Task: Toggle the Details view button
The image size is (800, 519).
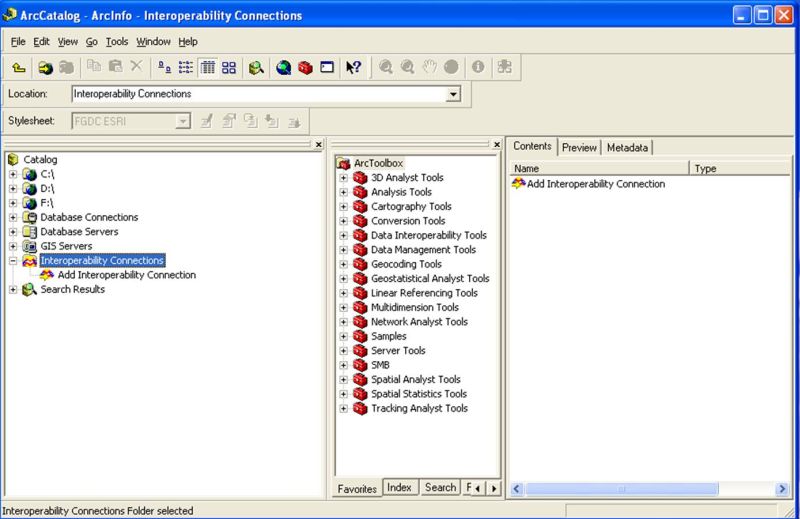Action: pyautogui.click(x=208, y=67)
